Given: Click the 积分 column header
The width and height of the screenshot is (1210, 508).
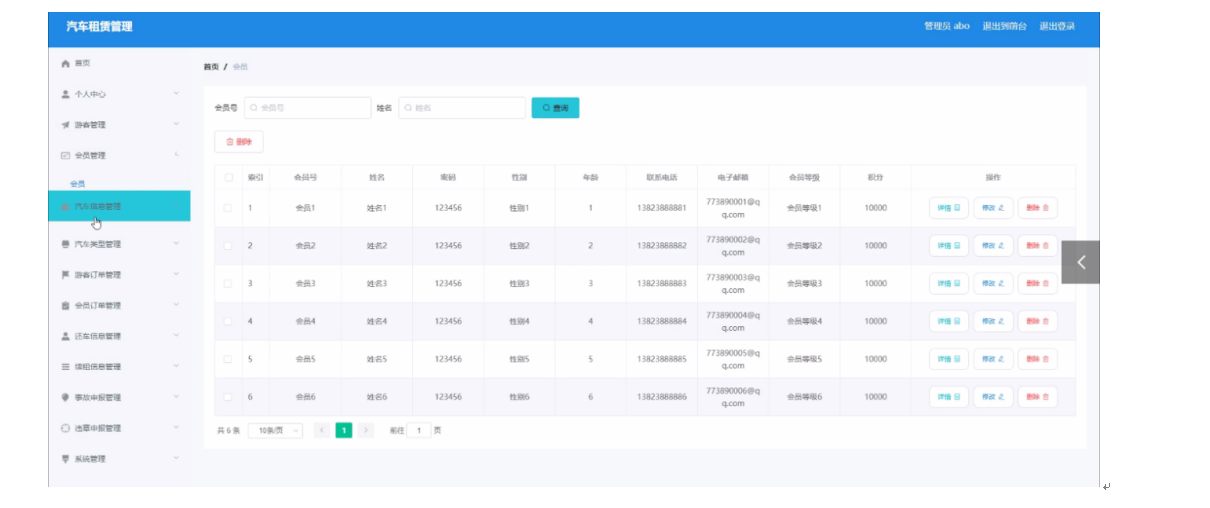Looking at the screenshot, I should tap(876, 177).
